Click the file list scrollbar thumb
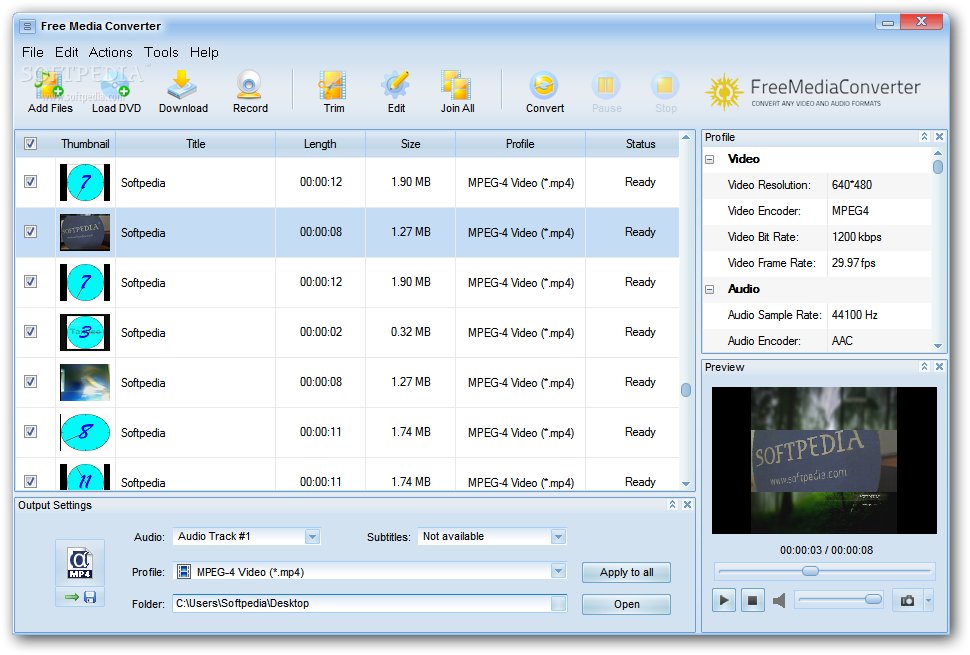This screenshot has height=655, width=970. coord(685,390)
